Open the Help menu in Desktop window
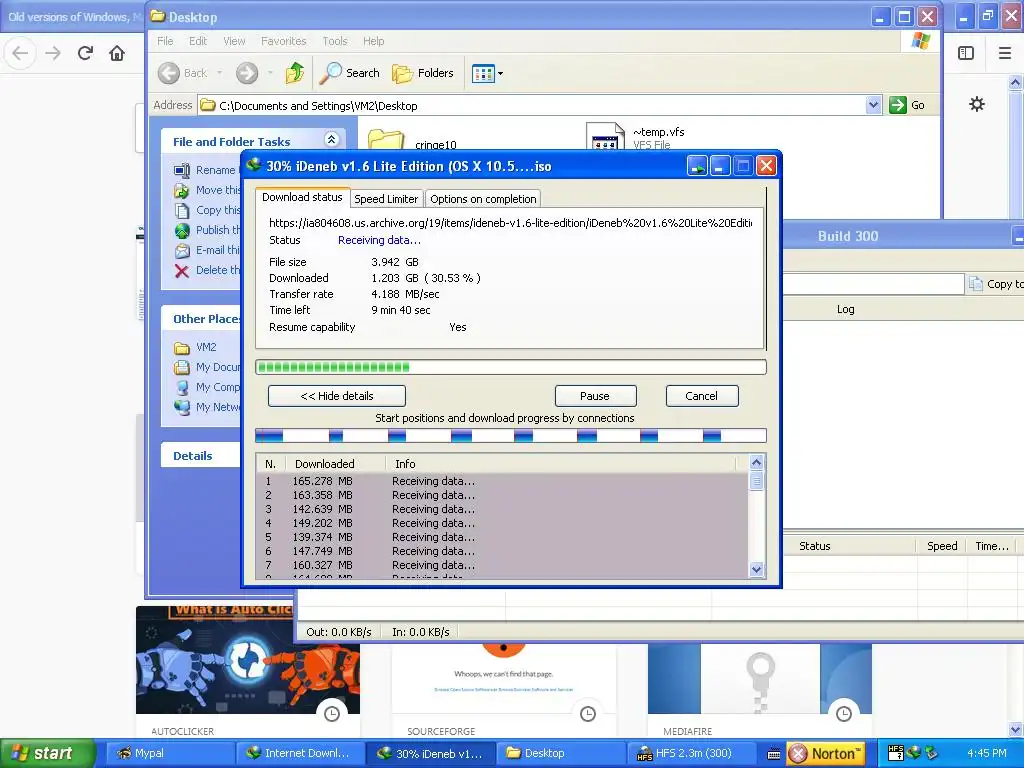Image resolution: width=1024 pixels, height=768 pixels. [374, 41]
